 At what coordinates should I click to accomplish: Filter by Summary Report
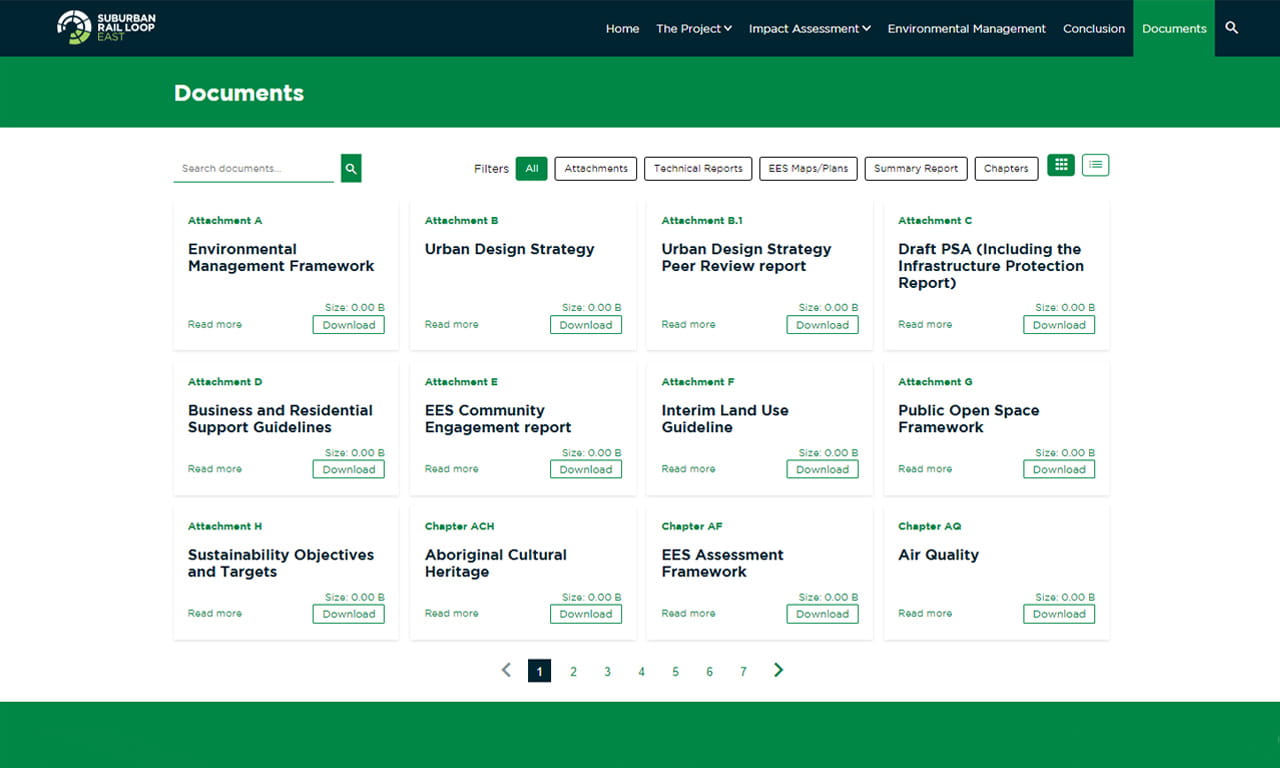click(916, 168)
